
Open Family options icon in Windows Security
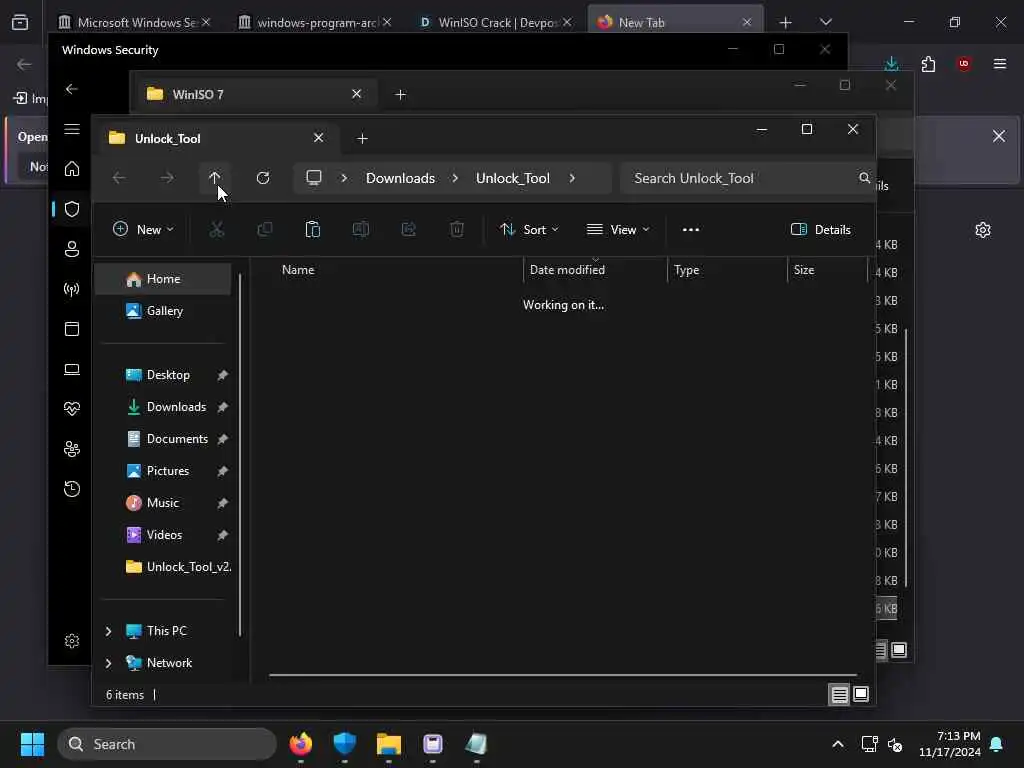[72, 449]
